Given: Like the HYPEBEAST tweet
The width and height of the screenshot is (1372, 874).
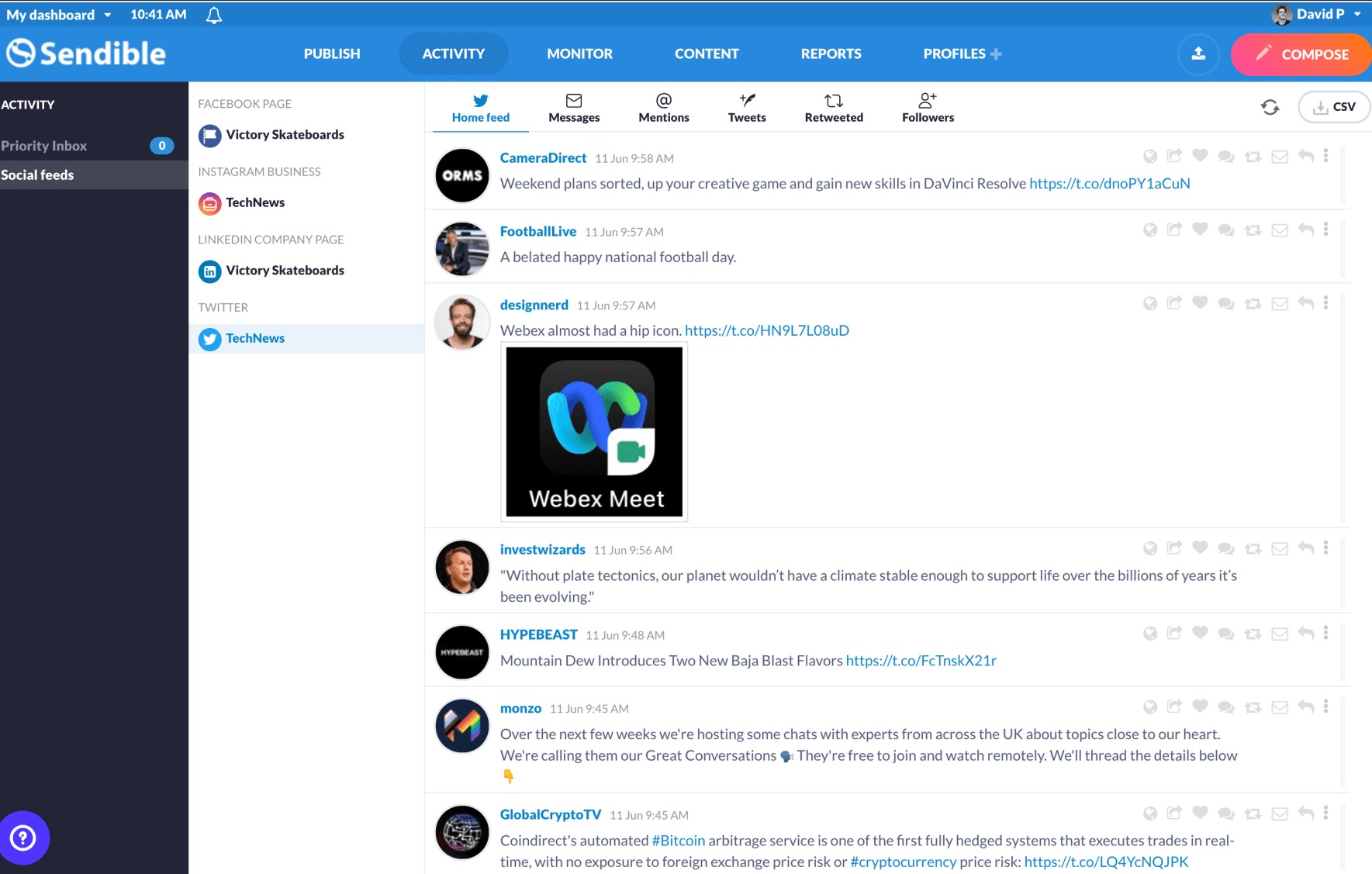Looking at the screenshot, I should (1200, 633).
